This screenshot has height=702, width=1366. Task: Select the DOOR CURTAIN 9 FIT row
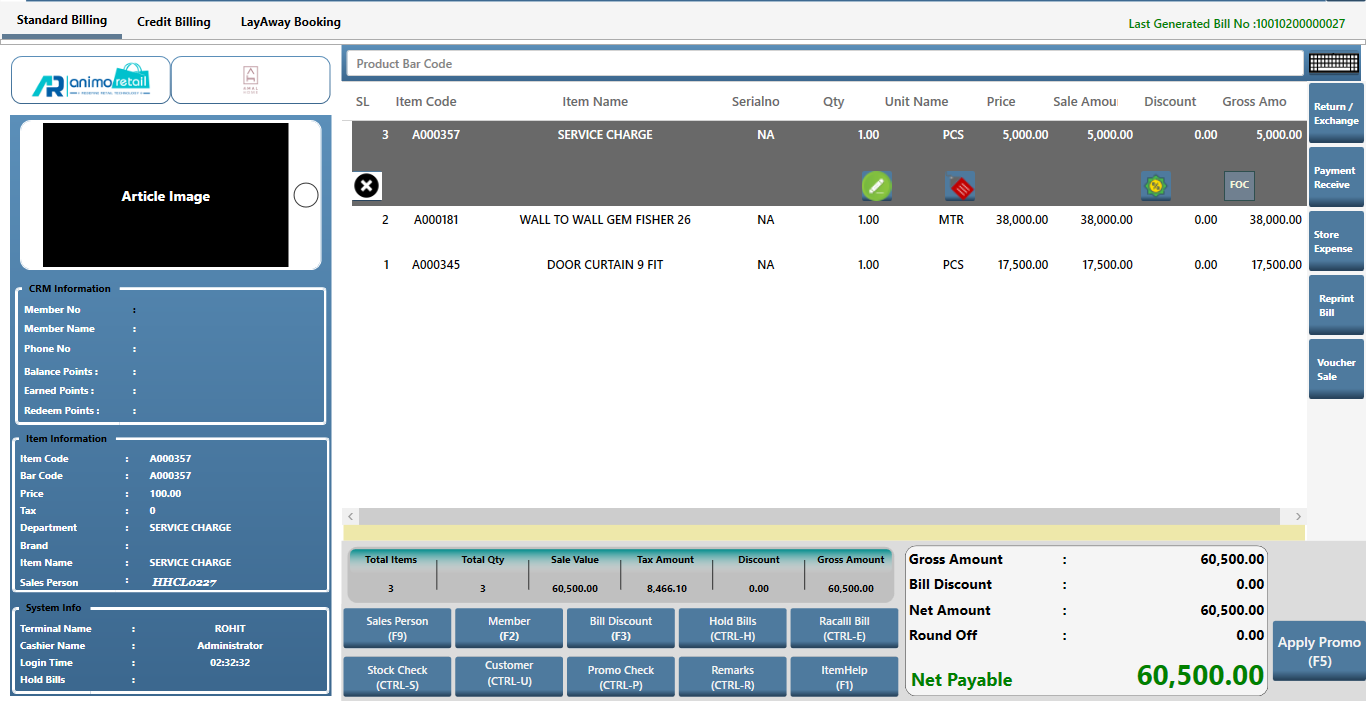coord(605,265)
